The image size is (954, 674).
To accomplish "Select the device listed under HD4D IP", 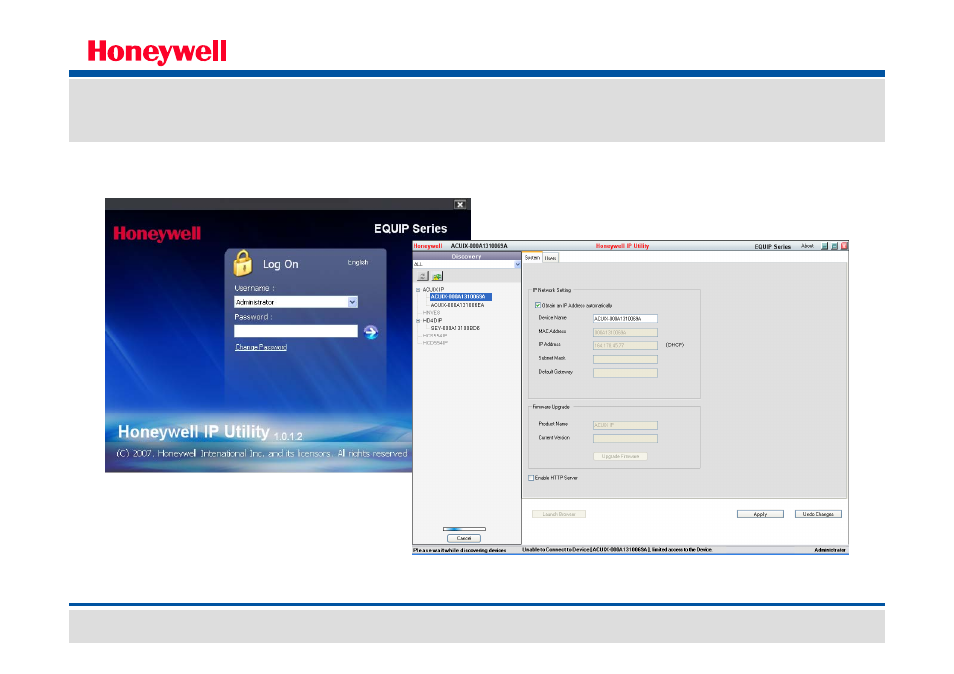I will coord(455,328).
